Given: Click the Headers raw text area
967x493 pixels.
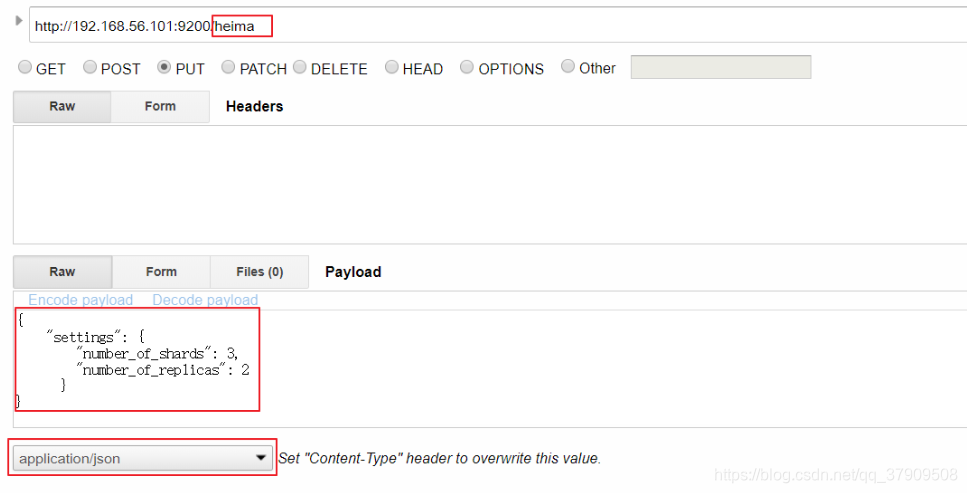Looking at the screenshot, I should pos(490,184).
